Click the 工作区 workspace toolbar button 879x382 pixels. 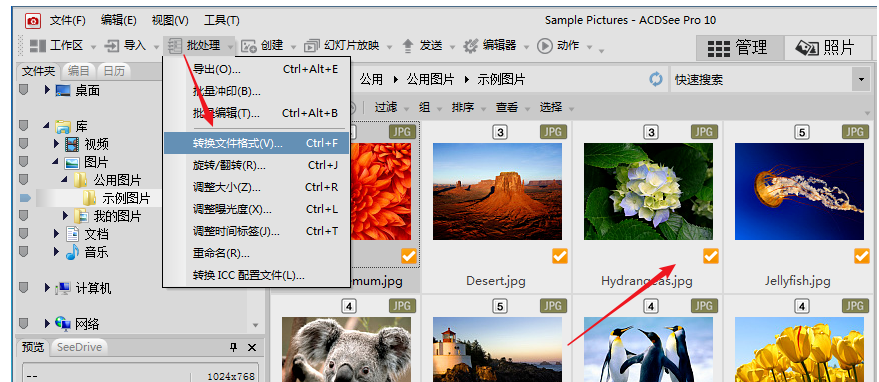(57, 46)
